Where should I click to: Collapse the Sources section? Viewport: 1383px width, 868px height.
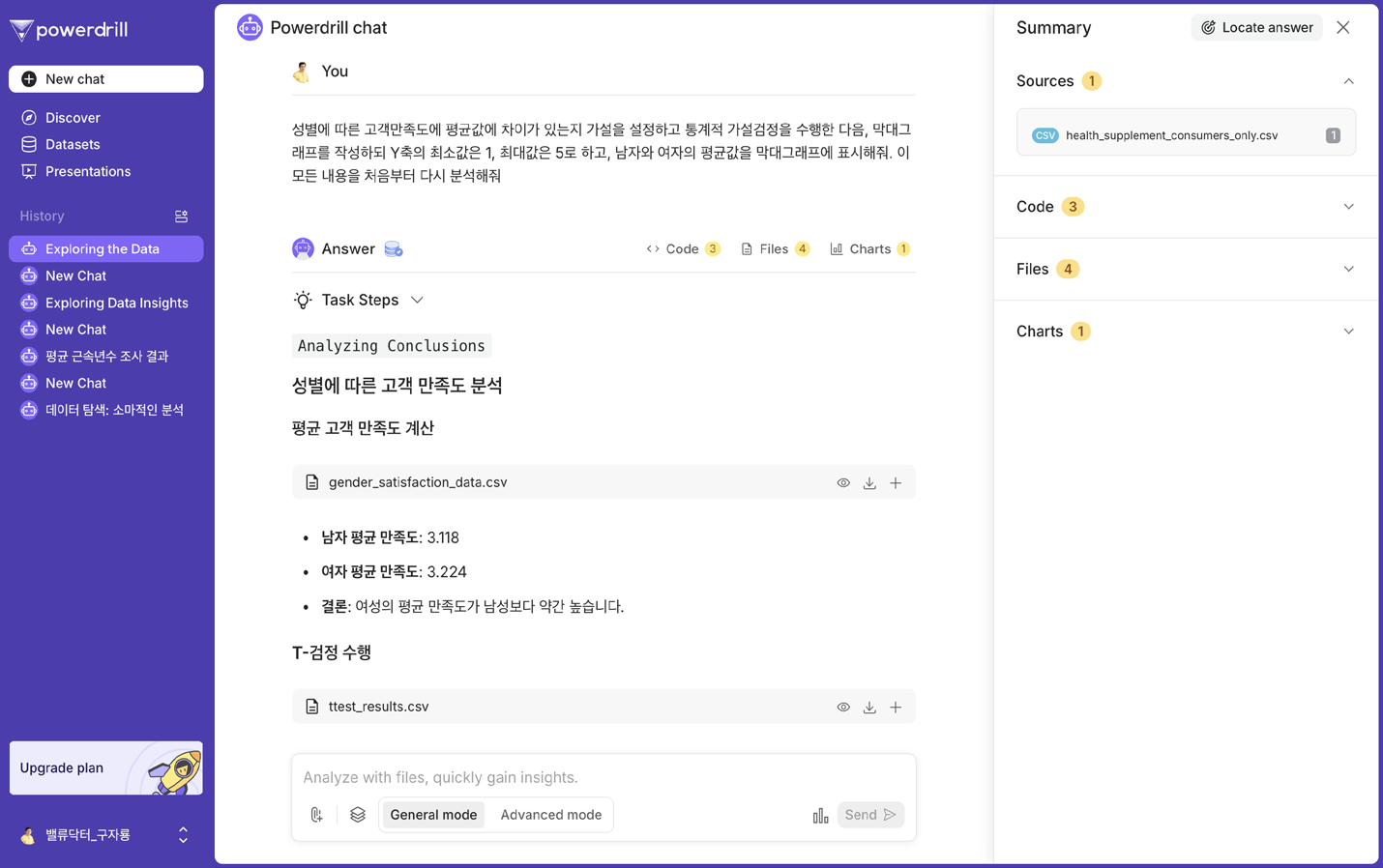[x=1348, y=81]
